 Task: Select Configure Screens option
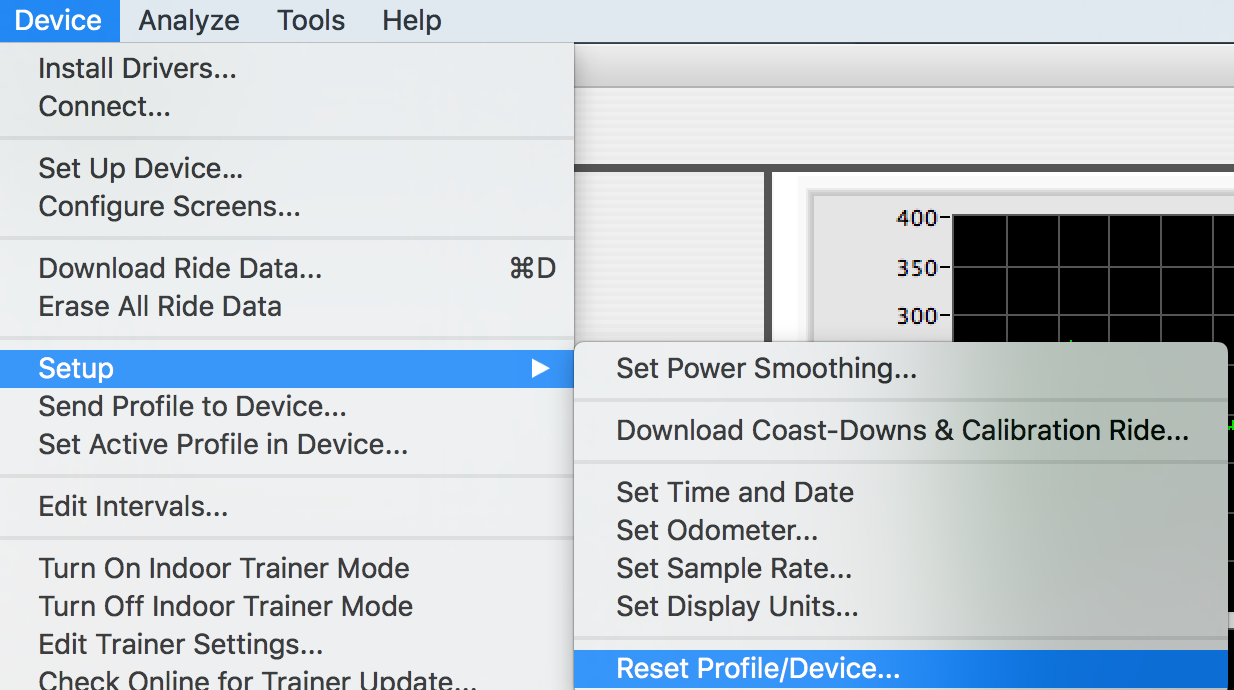point(169,206)
